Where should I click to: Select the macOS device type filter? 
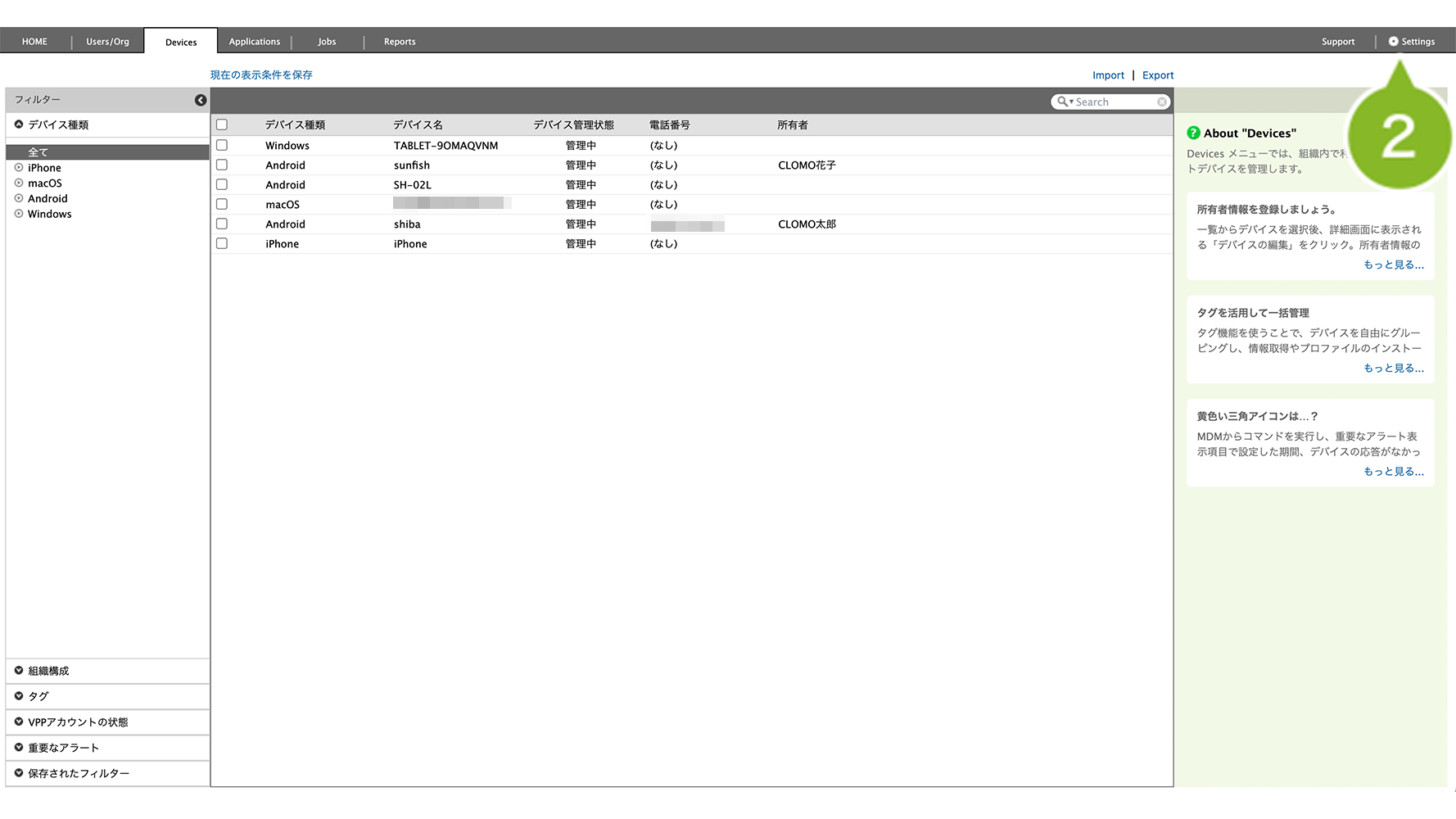click(x=44, y=183)
